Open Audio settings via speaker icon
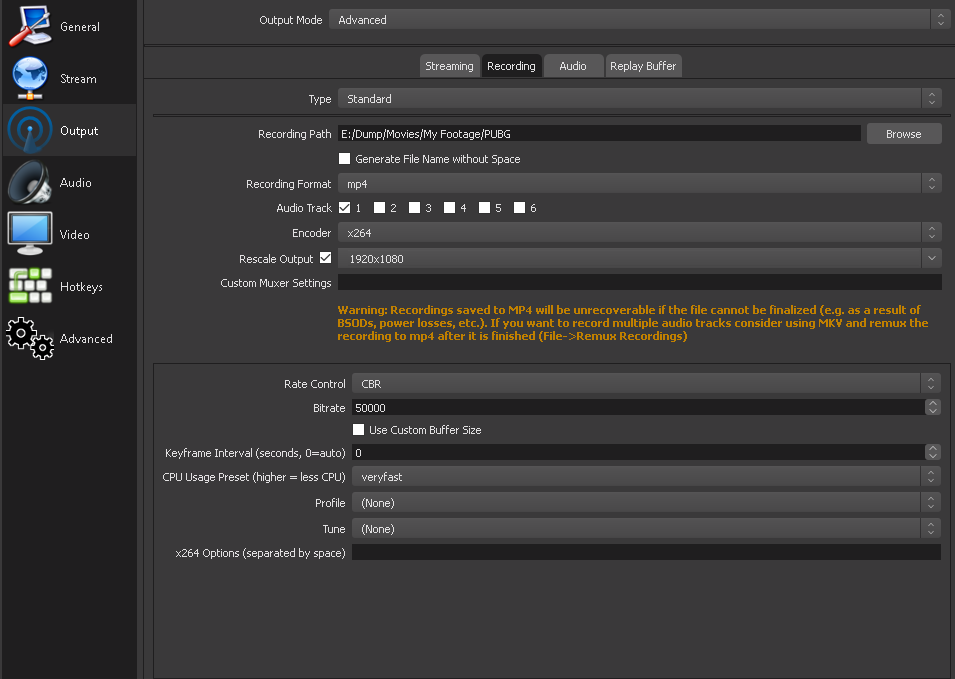 pos(30,182)
